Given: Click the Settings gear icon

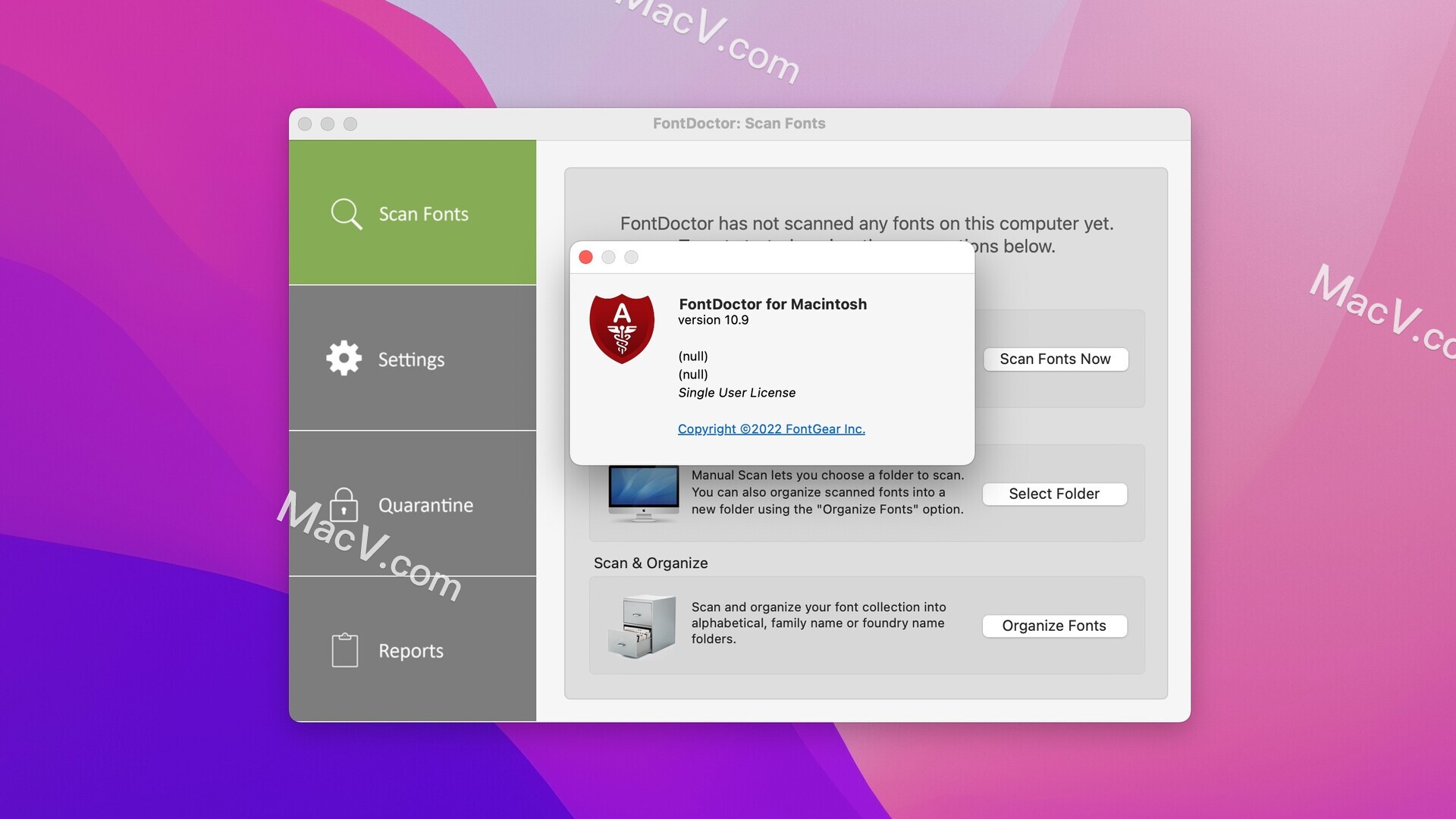Looking at the screenshot, I should coord(344,358).
